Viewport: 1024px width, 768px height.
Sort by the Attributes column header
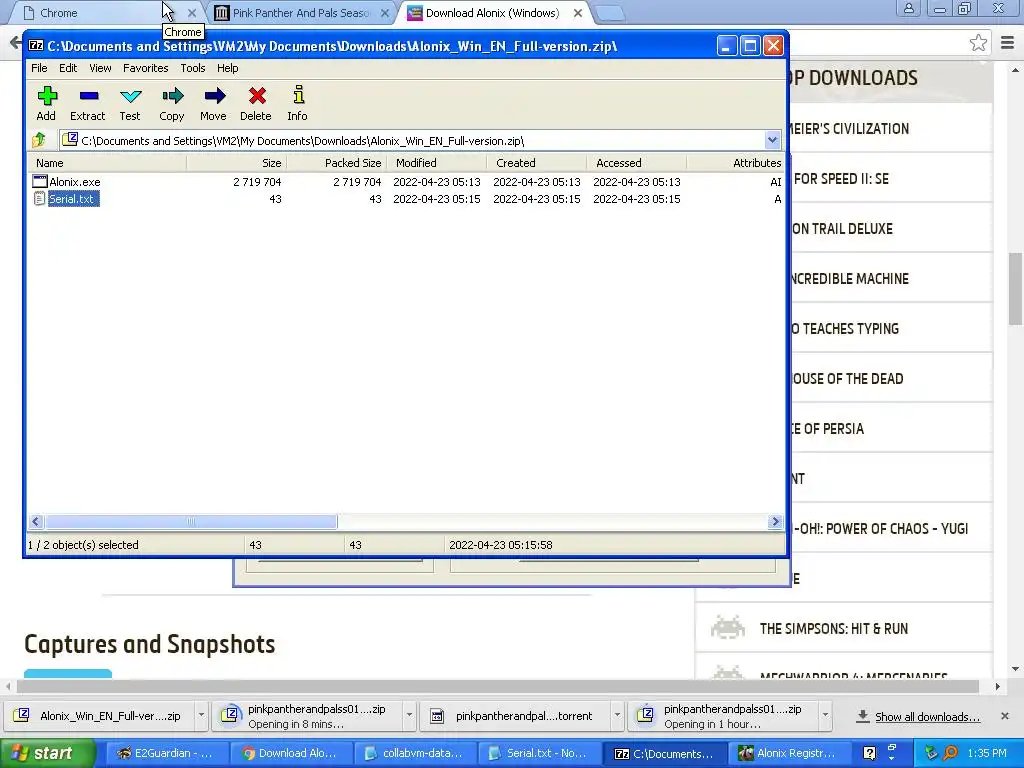pyautogui.click(x=735, y=163)
